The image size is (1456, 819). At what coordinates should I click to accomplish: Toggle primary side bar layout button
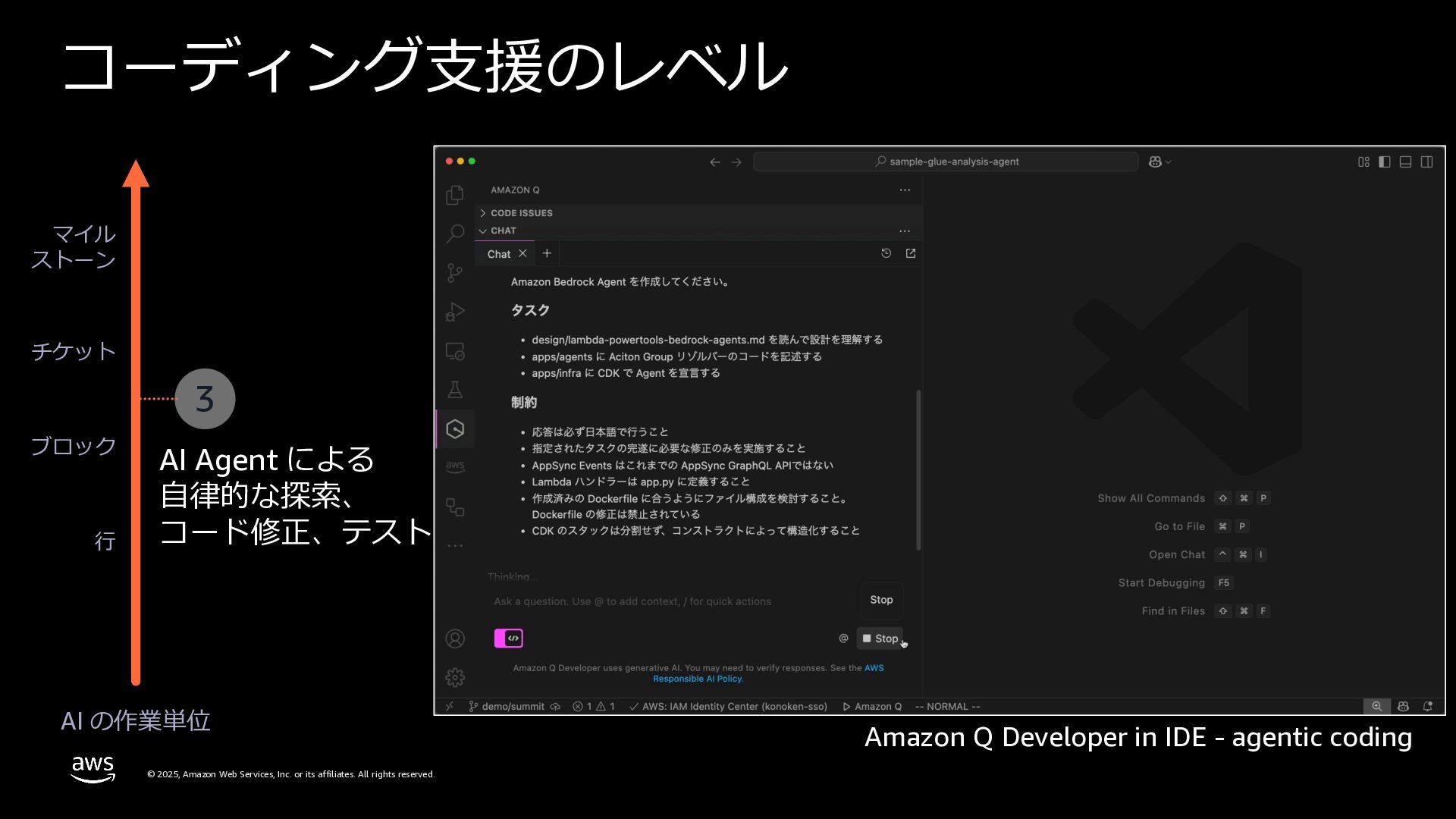pos(1384,162)
